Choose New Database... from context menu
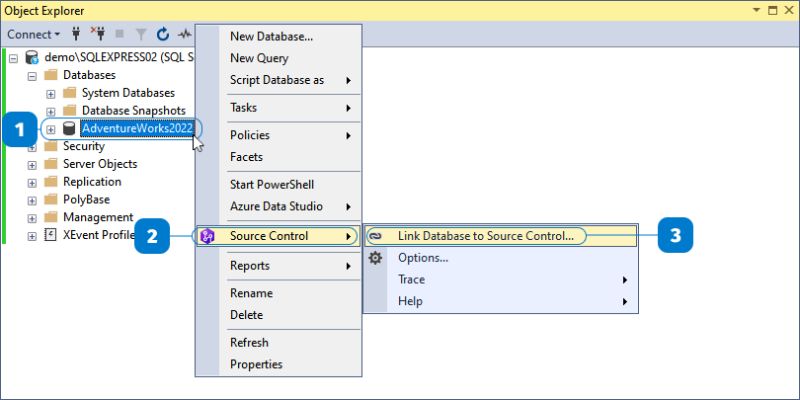The height and width of the screenshot is (400, 800). coord(279,36)
